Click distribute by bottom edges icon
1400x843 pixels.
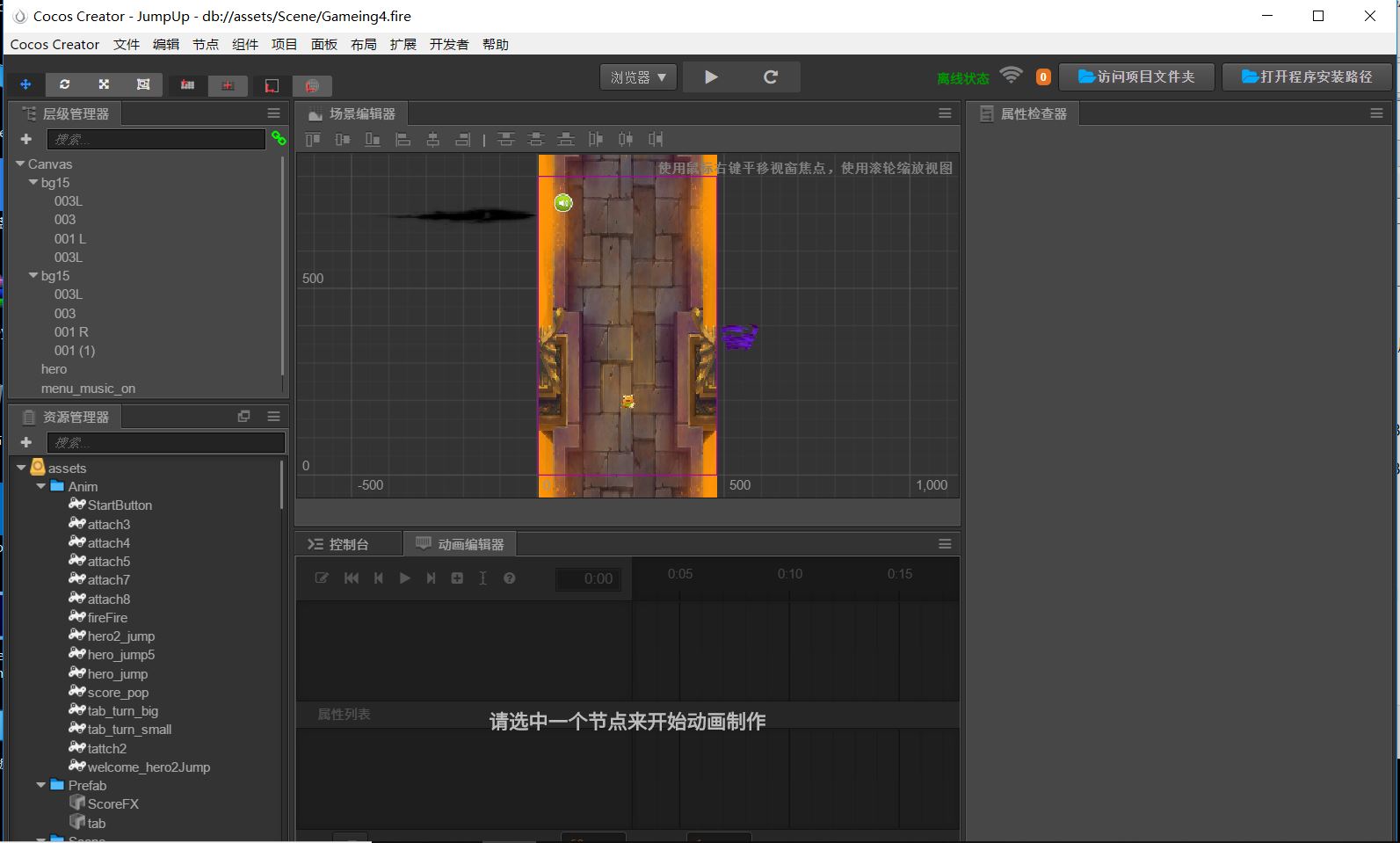(566, 139)
